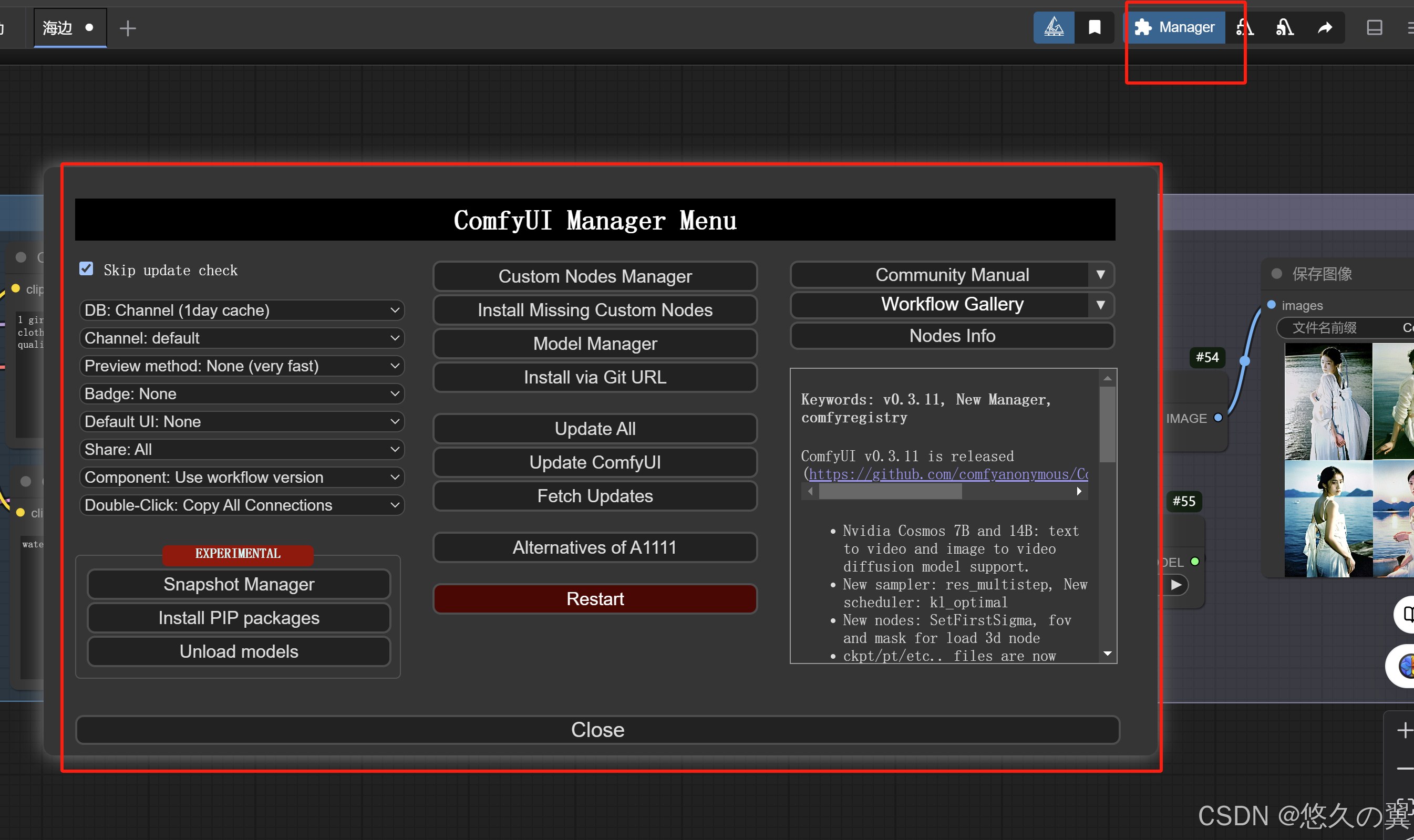This screenshot has width=1414, height=840.
Task: Switch to the 海边 workflow tab
Action: 58,27
